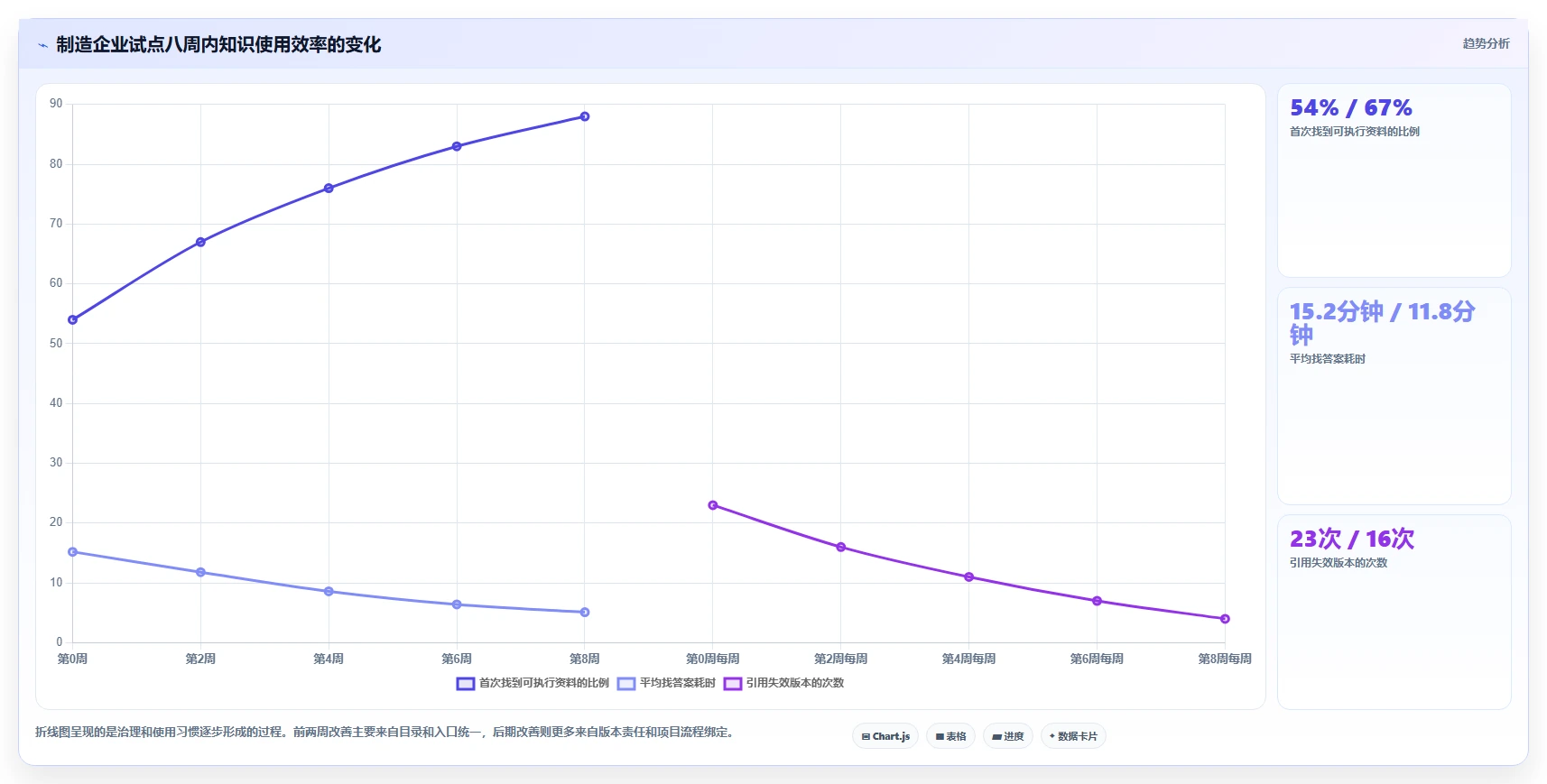Toggle the 引用失效版本的次数 legend entry
This screenshot has width=1547, height=784.
coord(783,683)
